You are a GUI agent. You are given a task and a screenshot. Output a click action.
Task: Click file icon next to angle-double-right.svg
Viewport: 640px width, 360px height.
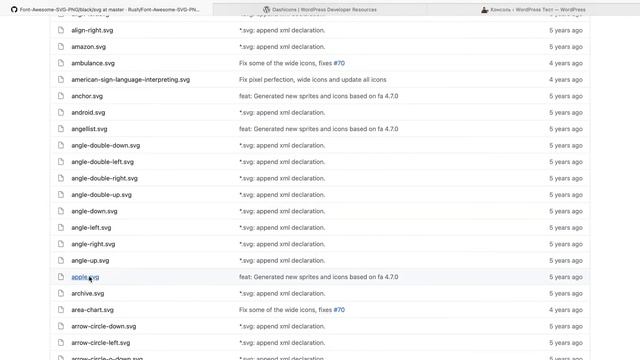(61, 178)
